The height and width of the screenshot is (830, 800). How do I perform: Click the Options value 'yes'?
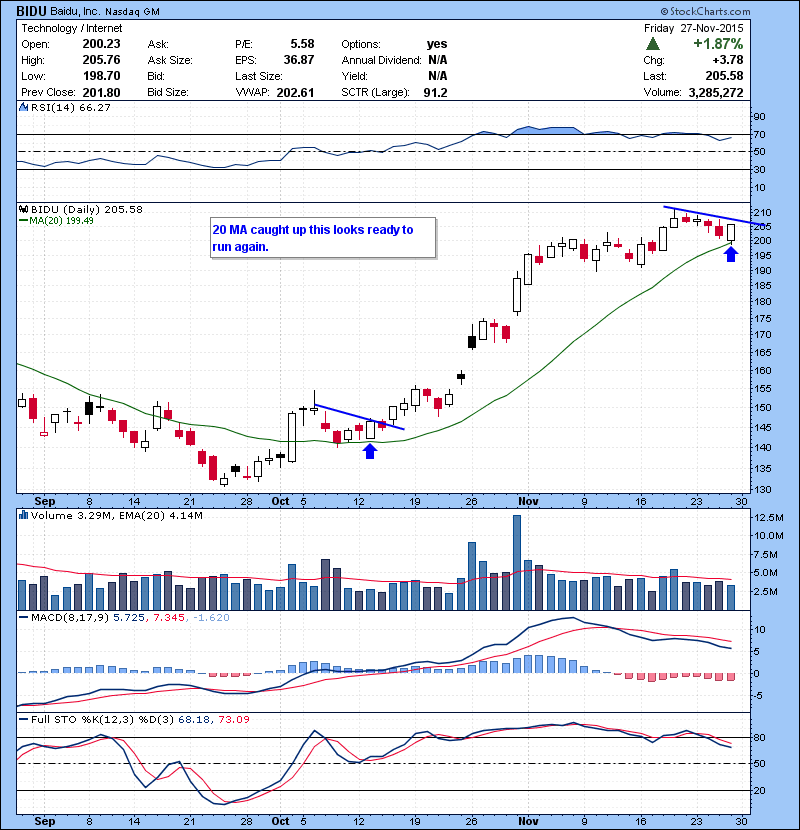[x=437, y=44]
